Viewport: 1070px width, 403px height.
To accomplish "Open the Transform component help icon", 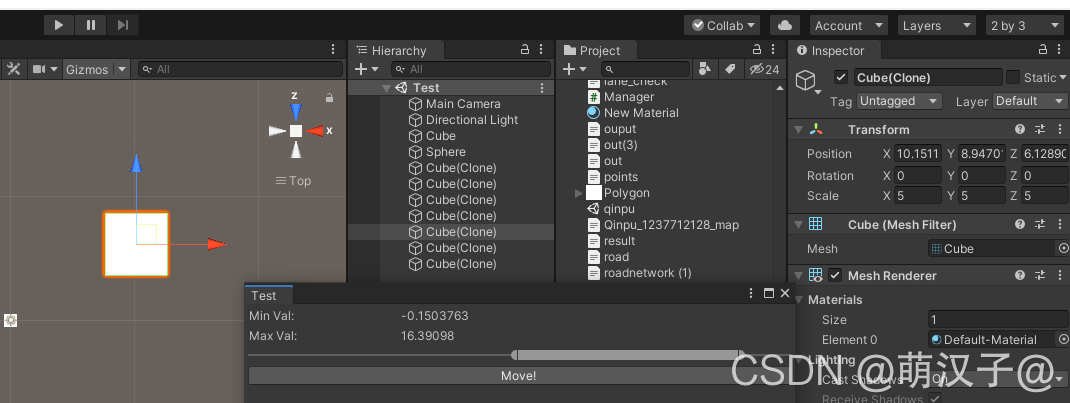I will tap(1020, 129).
